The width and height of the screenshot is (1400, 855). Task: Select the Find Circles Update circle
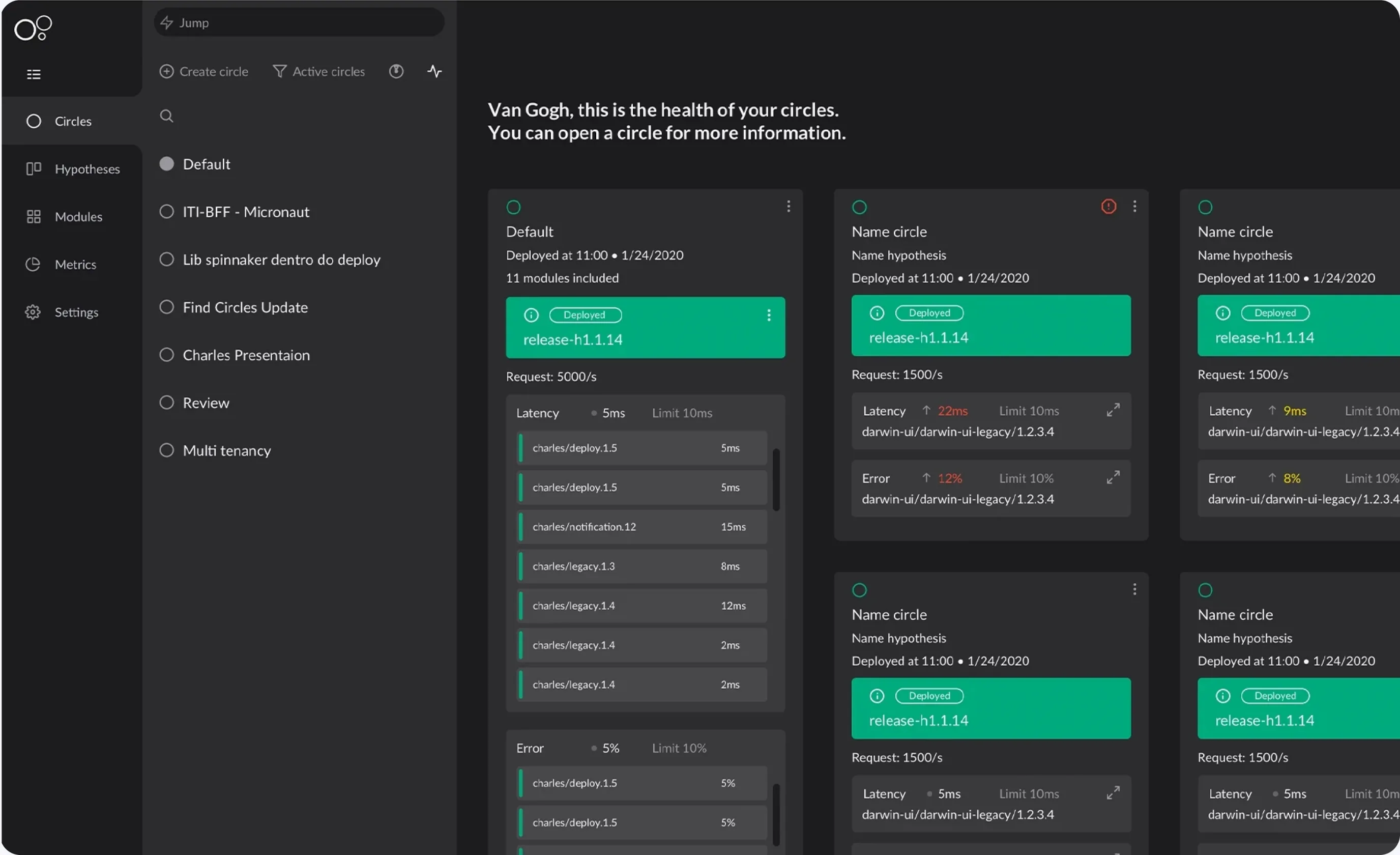point(166,307)
